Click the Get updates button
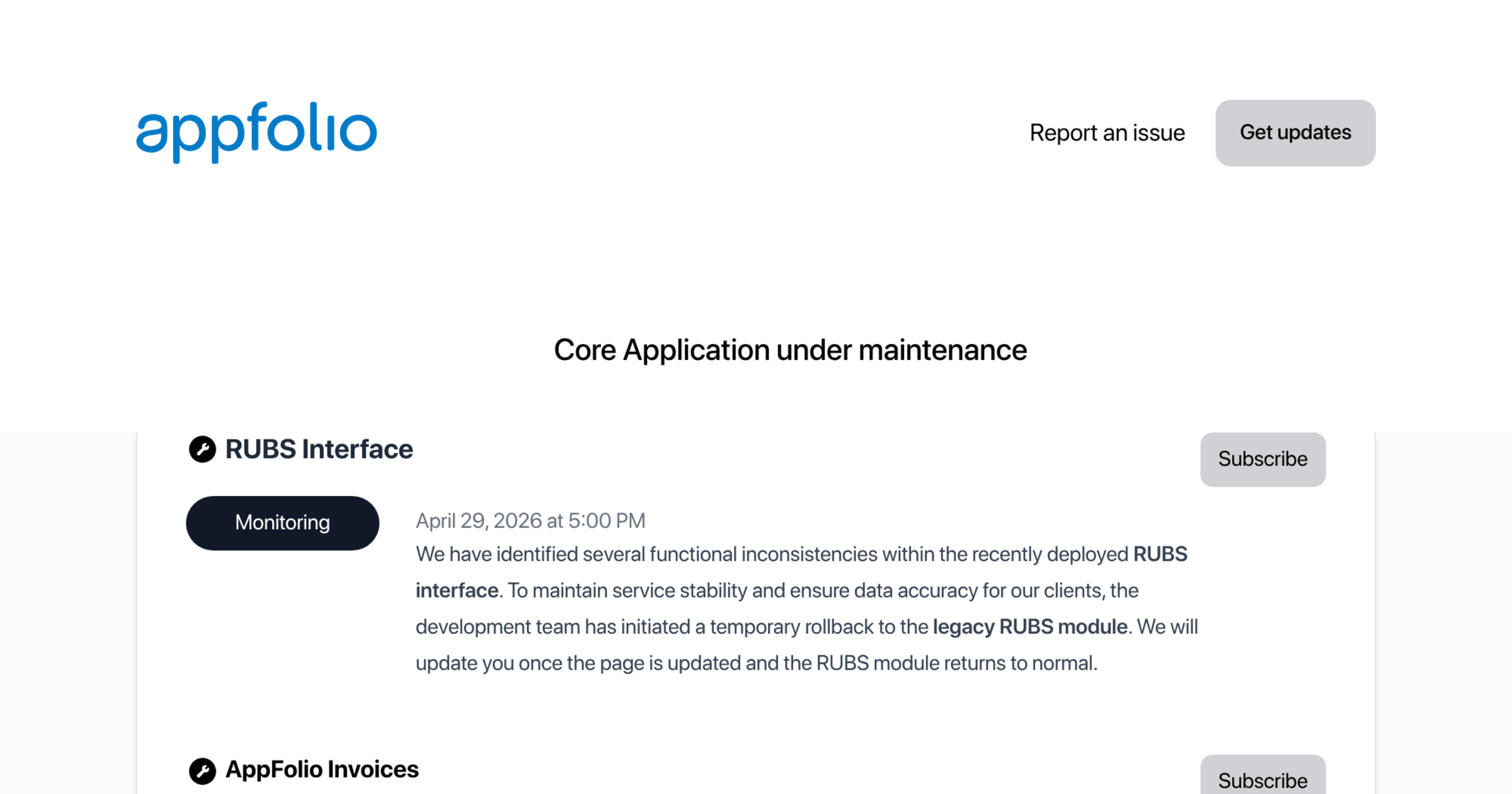 click(1295, 133)
